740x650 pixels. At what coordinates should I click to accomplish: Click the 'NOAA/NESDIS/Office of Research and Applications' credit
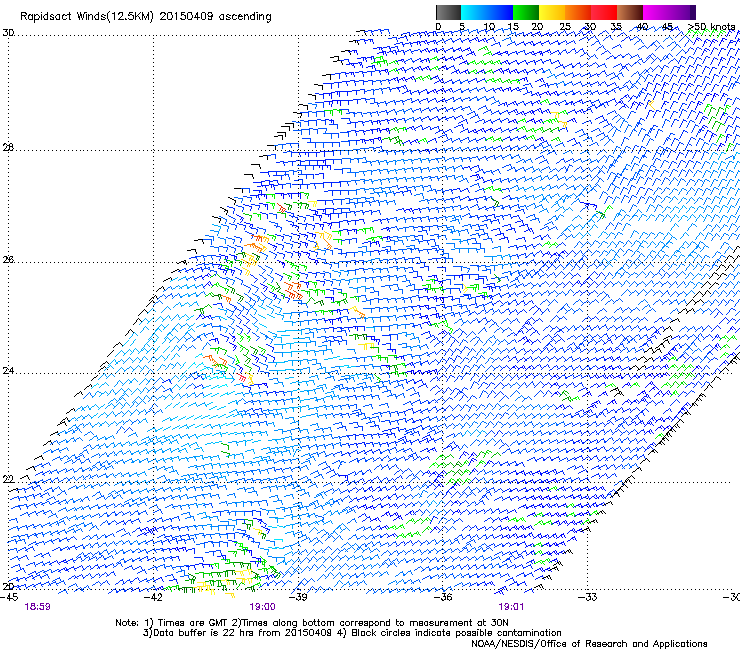(589, 644)
